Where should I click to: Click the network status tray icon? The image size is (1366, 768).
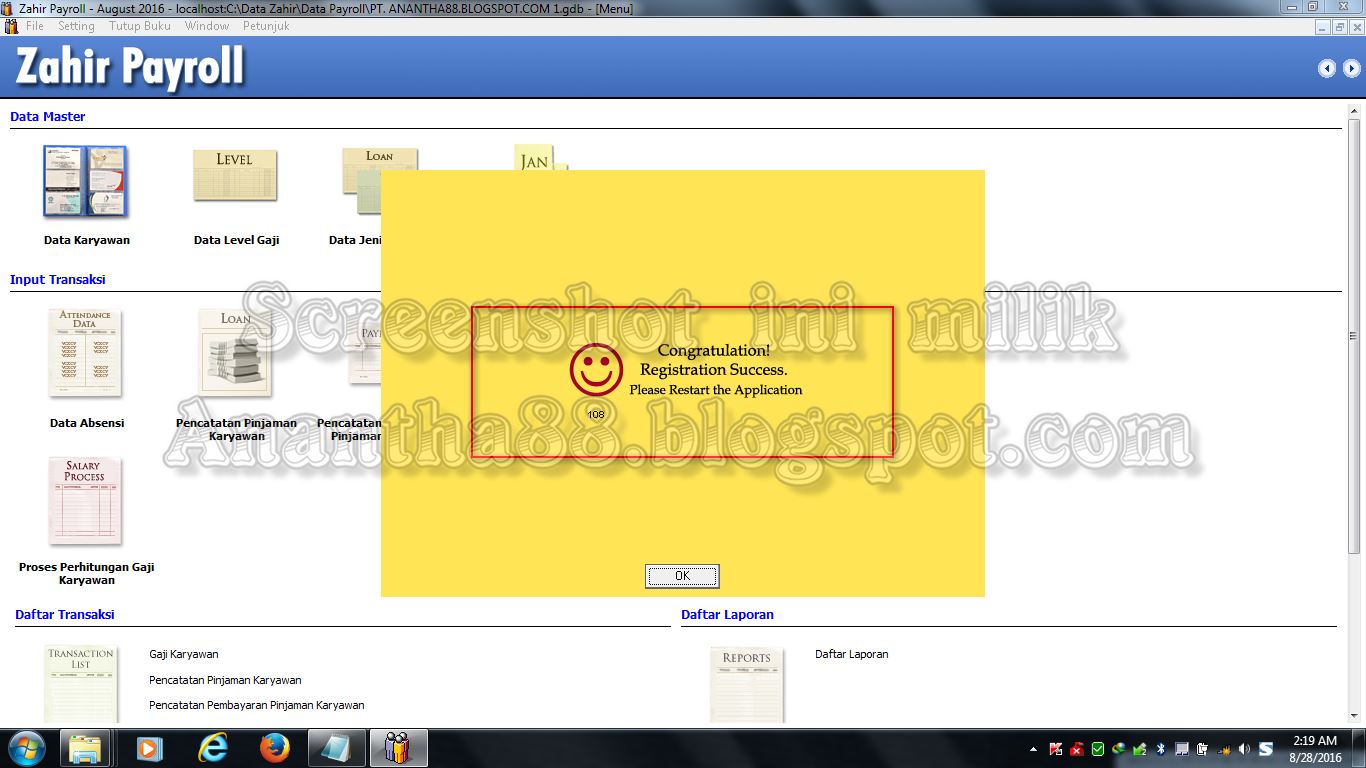point(1223,749)
